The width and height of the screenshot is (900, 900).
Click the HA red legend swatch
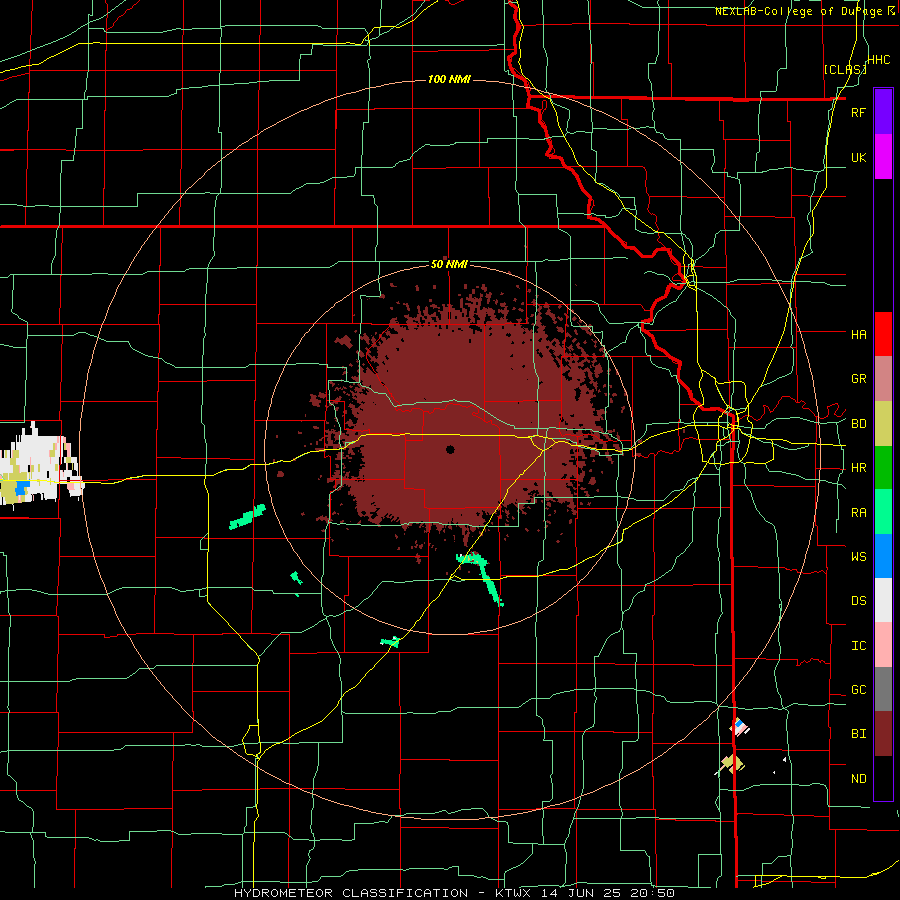[883, 334]
